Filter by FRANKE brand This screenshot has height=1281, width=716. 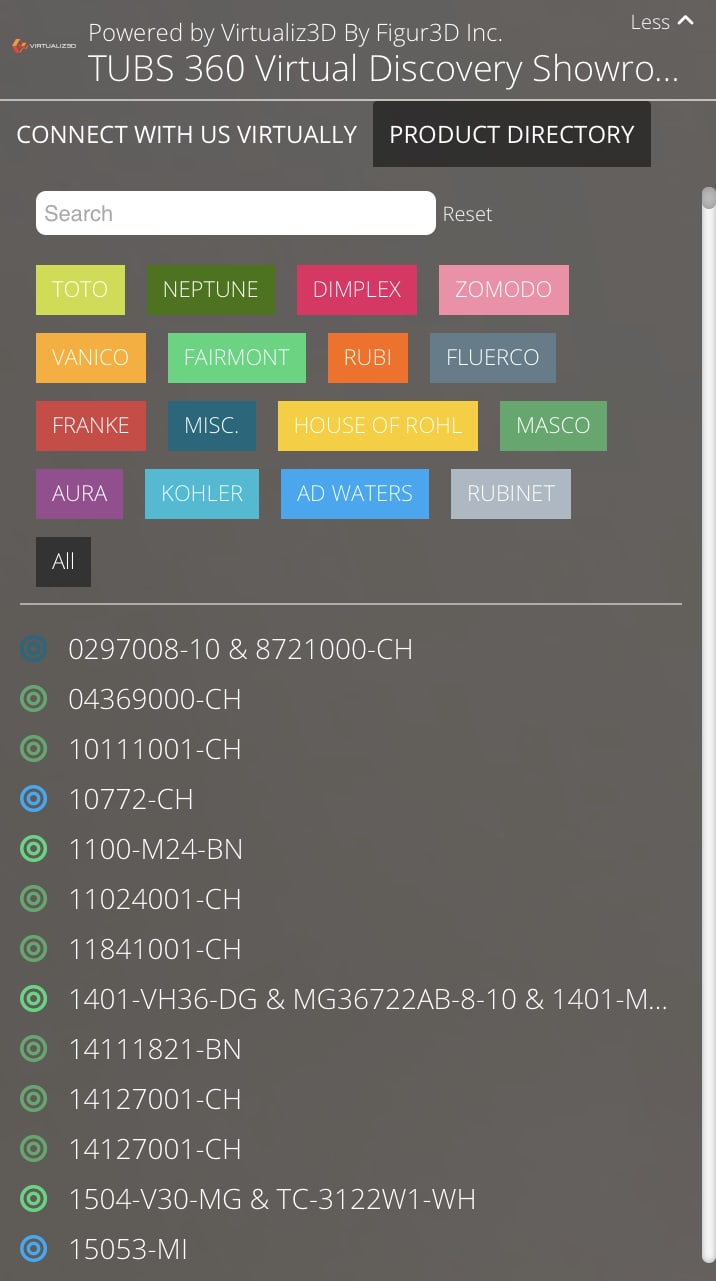(x=91, y=426)
